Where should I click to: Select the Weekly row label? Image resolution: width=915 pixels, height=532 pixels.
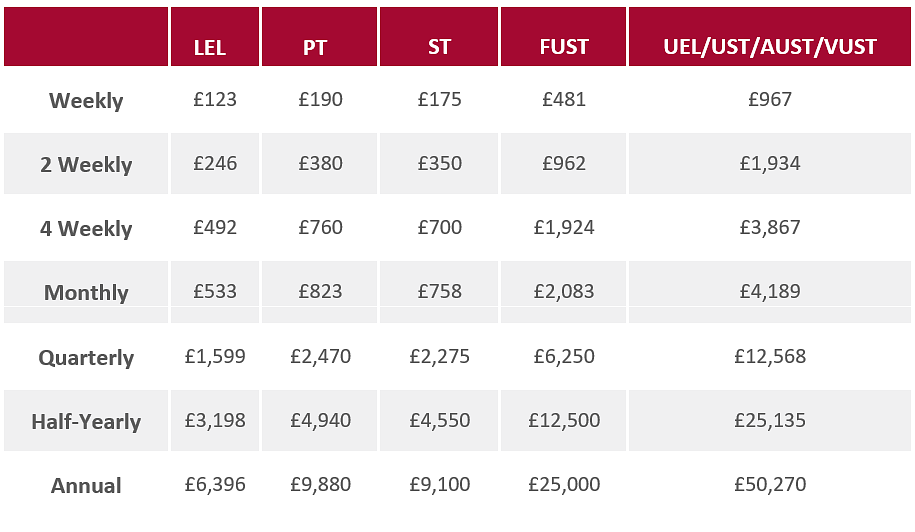(x=86, y=101)
